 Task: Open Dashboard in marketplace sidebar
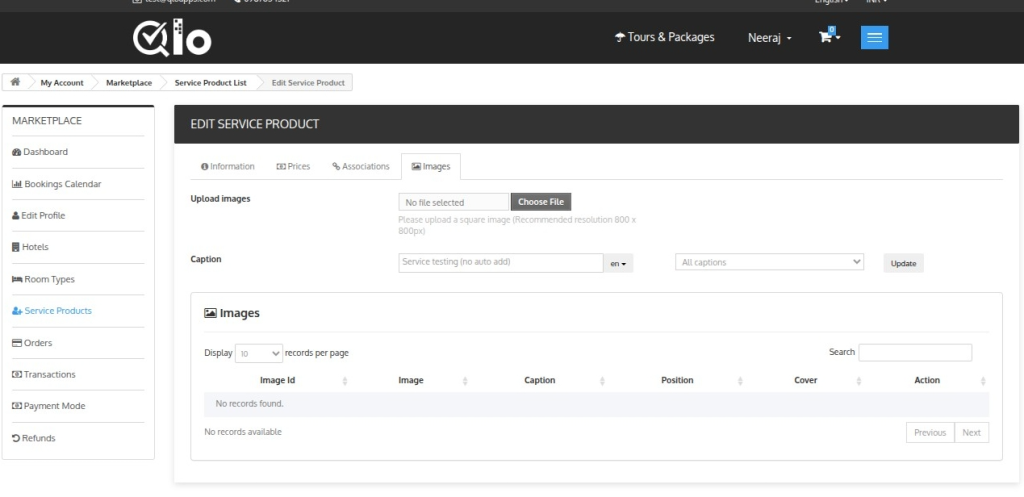tap(40, 152)
